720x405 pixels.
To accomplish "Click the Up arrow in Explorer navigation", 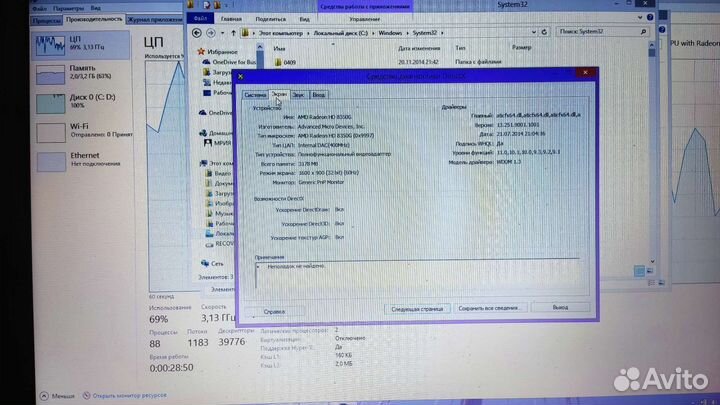I will (x=231, y=32).
